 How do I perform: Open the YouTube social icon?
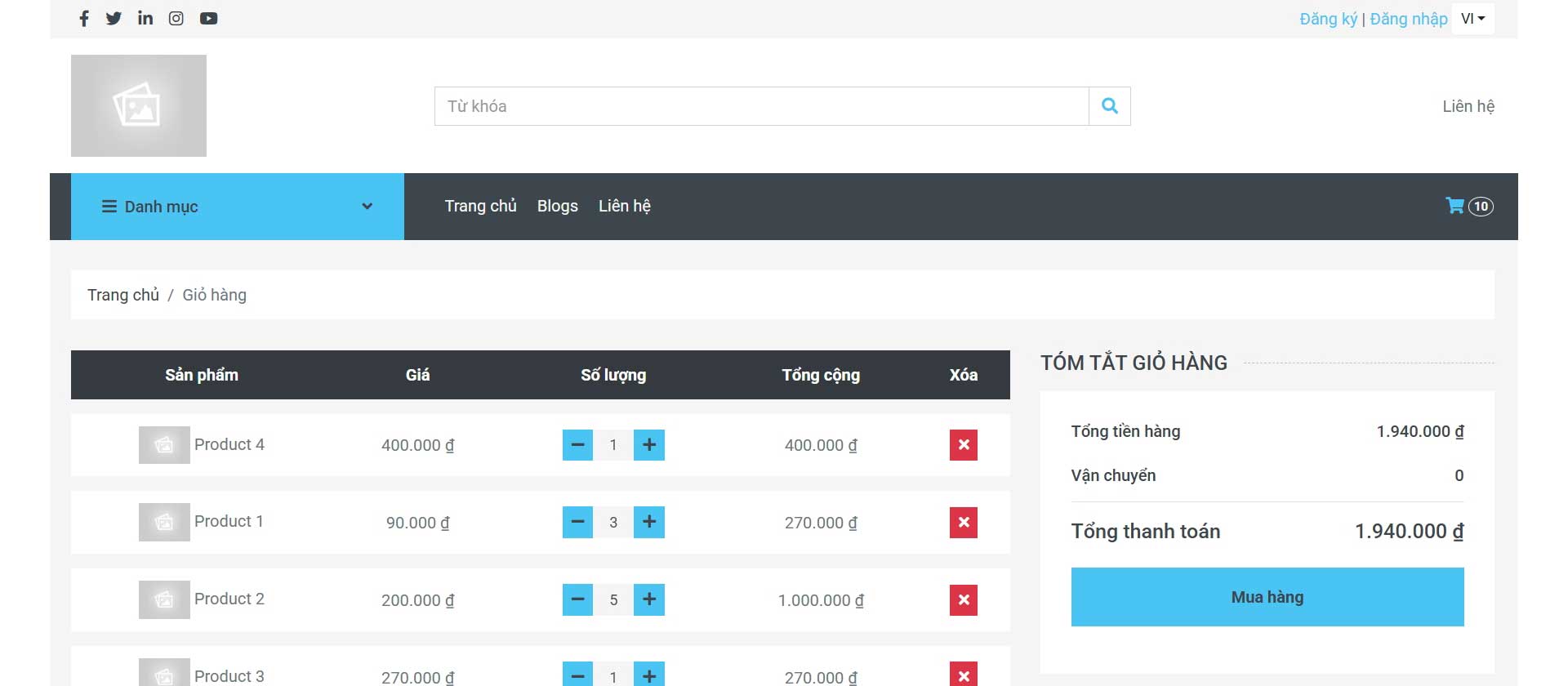click(208, 19)
